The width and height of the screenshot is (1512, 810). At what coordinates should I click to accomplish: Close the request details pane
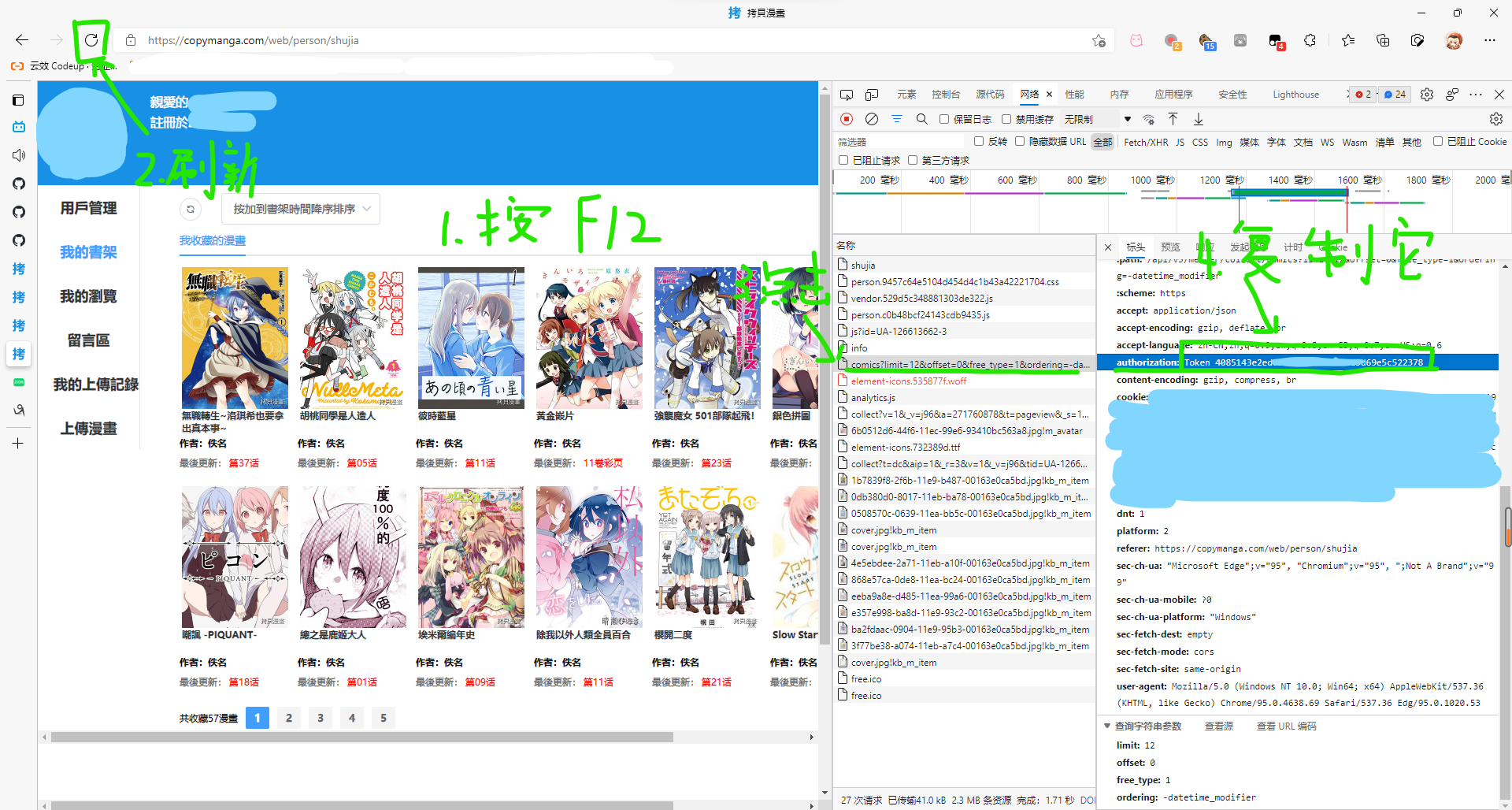pos(1108,247)
